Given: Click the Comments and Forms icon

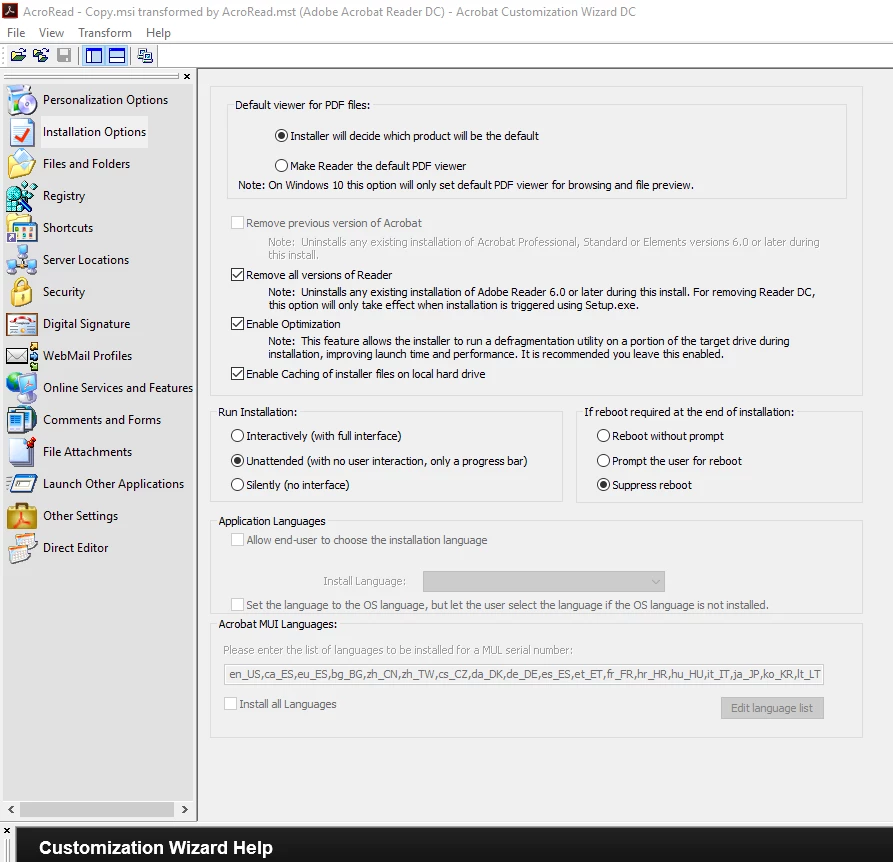Looking at the screenshot, I should (x=22, y=420).
